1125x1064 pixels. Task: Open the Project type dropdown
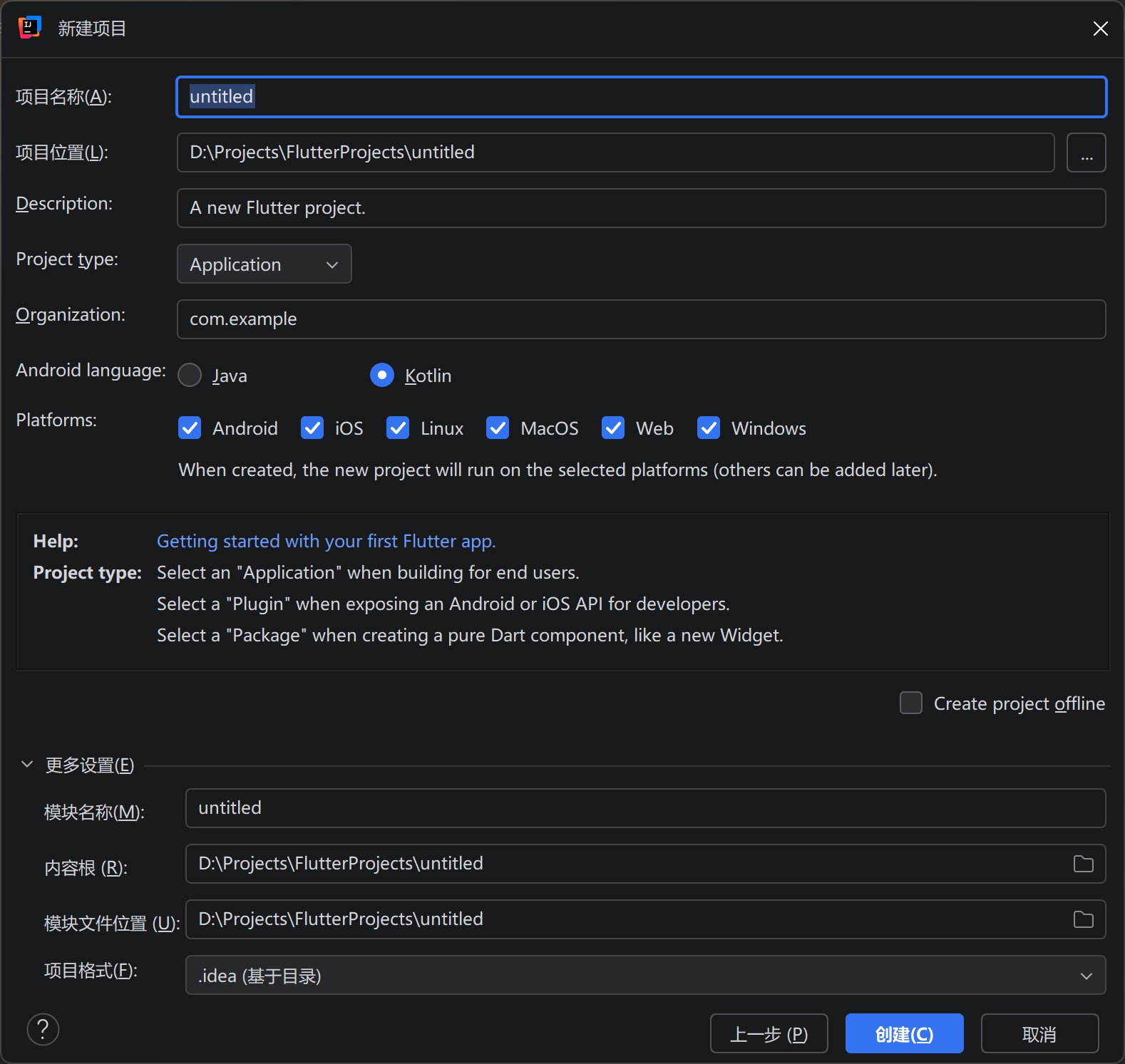click(x=264, y=264)
